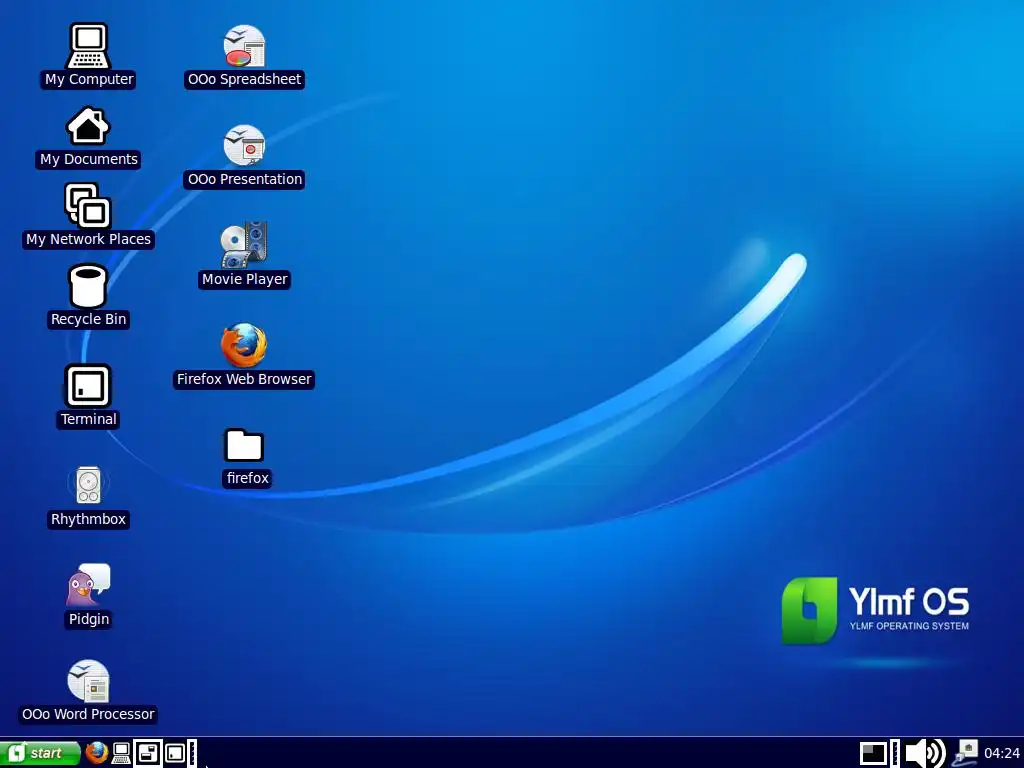Screen dimensions: 1024x768
Task: Select the 'My Documents' label text
Action: click(x=89, y=159)
